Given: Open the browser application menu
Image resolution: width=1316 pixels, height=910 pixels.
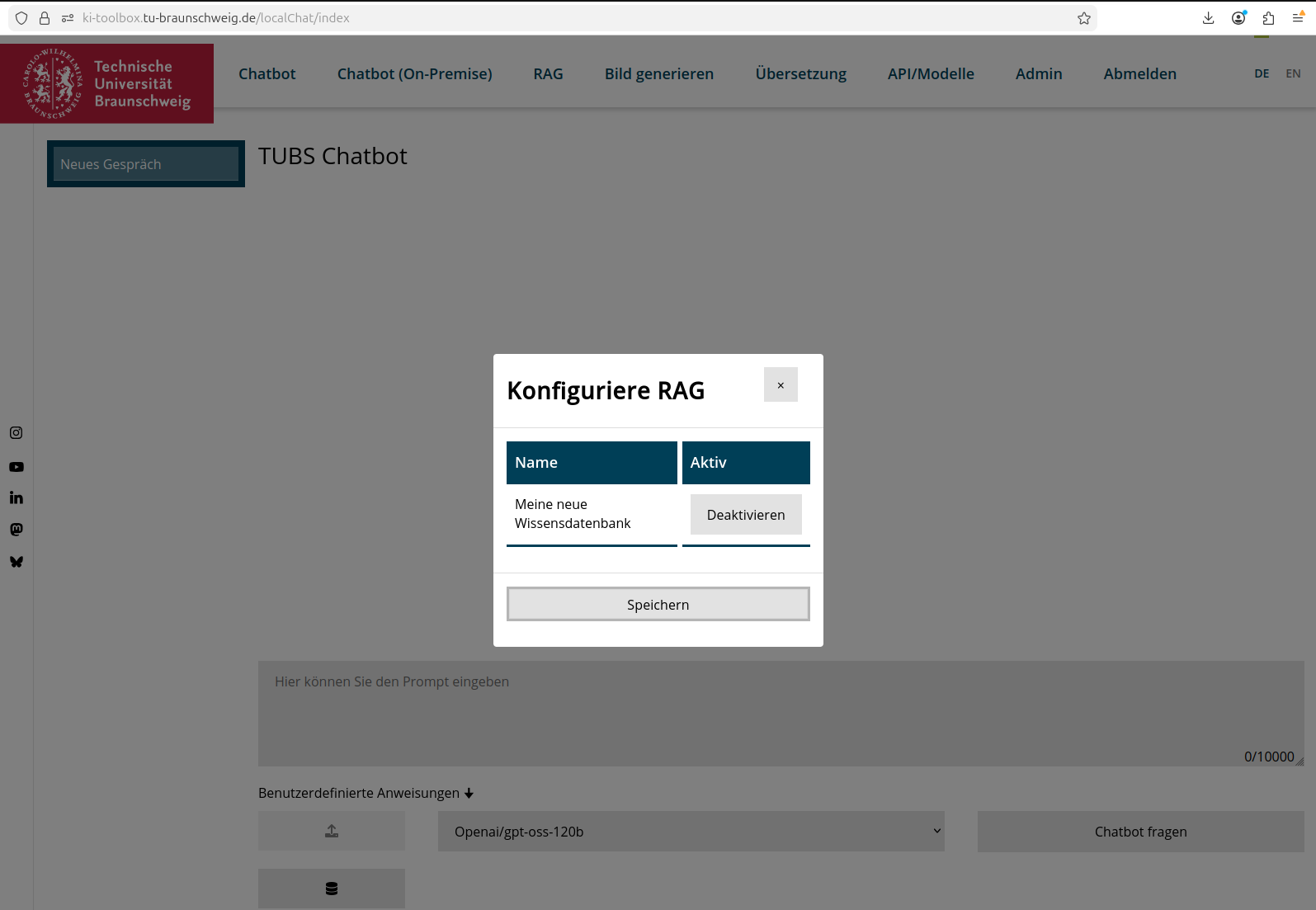Looking at the screenshot, I should (1298, 18).
